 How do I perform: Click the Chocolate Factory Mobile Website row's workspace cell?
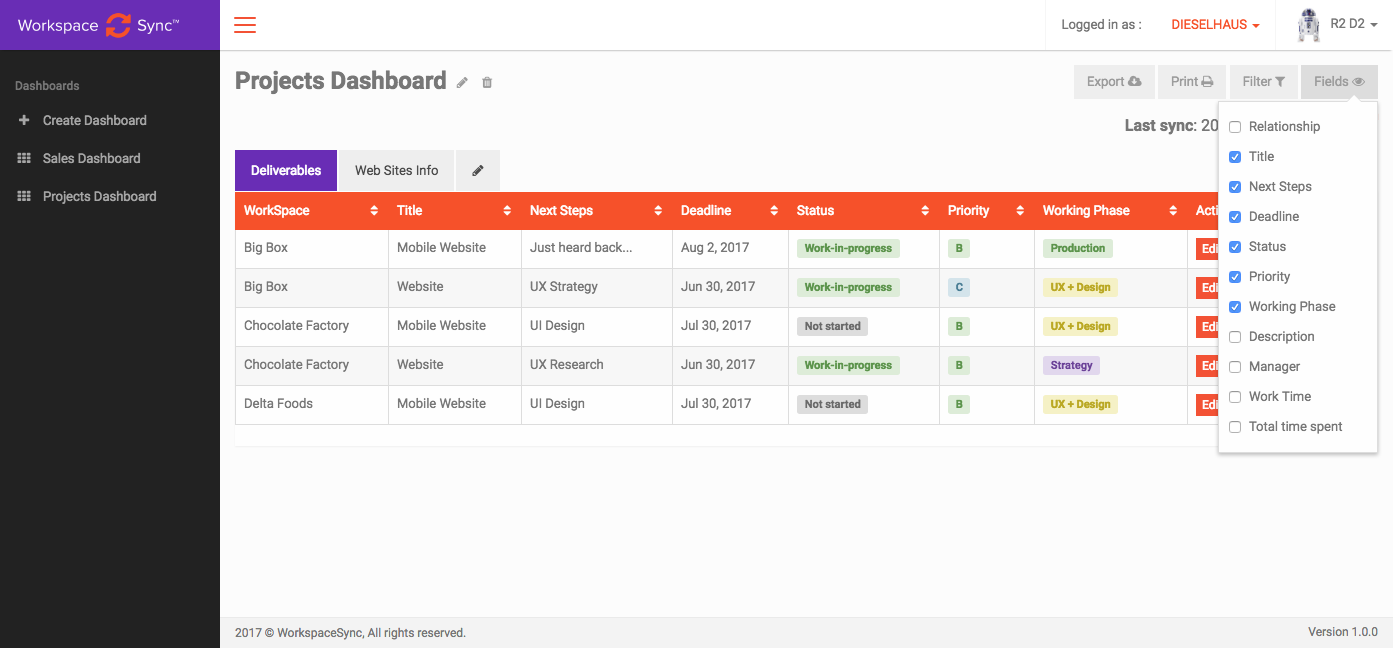pyautogui.click(x=296, y=326)
